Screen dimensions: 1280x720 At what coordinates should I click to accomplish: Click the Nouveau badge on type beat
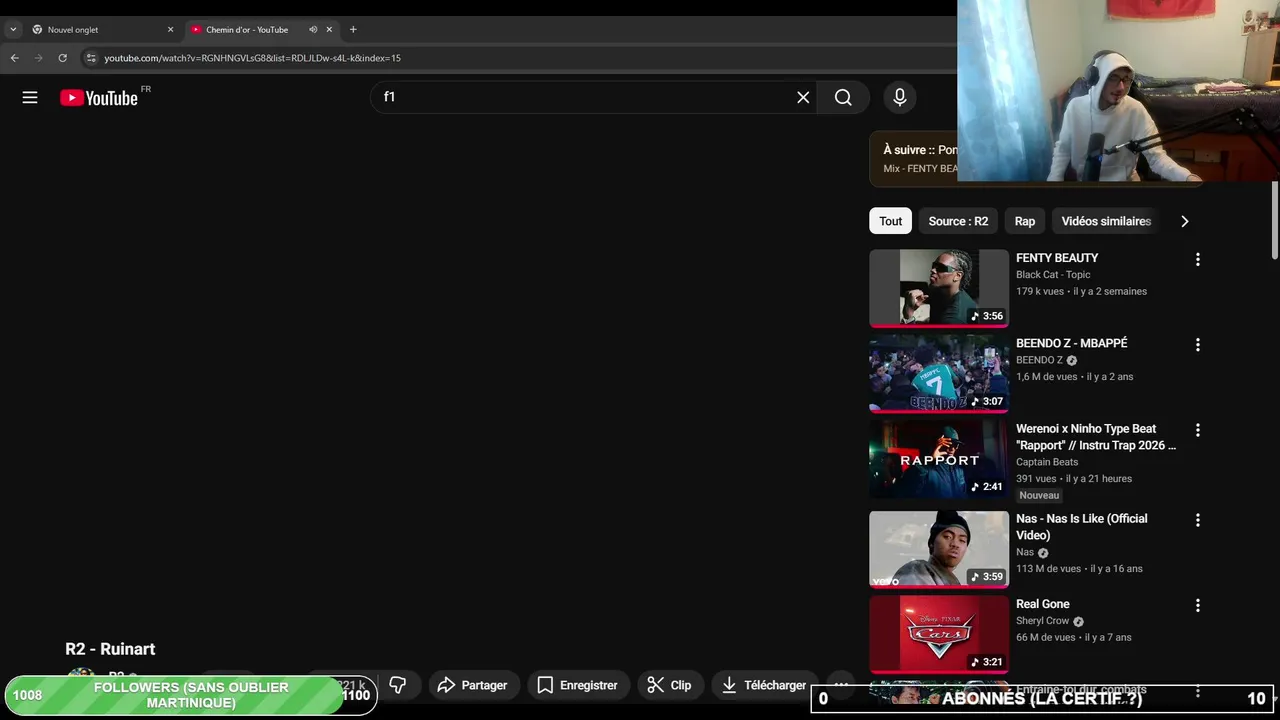[x=1039, y=495]
